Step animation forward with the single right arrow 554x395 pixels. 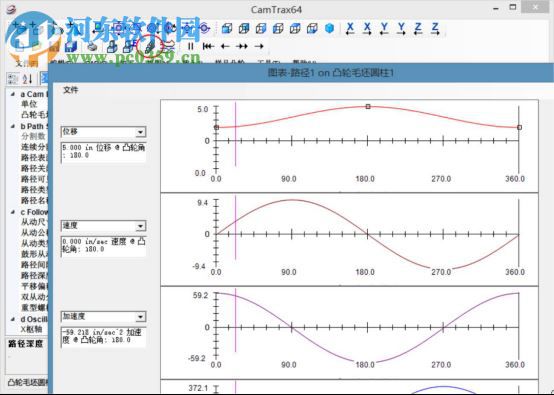pyautogui.click(x=259, y=46)
